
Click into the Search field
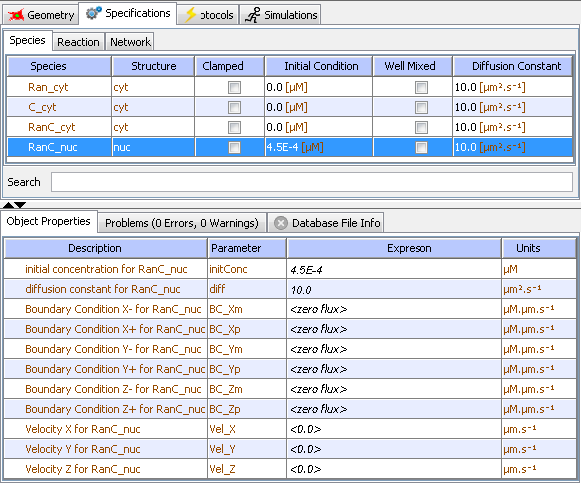[x=312, y=182]
